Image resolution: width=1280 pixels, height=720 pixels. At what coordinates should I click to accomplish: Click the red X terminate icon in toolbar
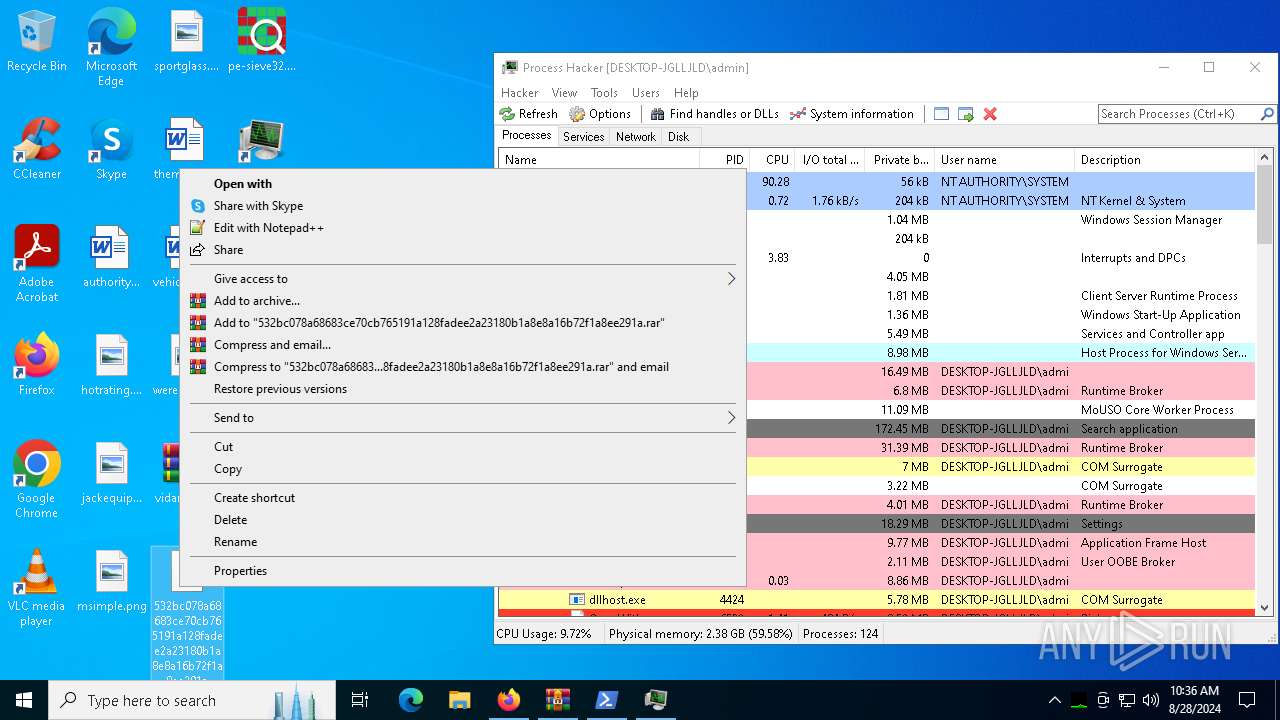990,114
